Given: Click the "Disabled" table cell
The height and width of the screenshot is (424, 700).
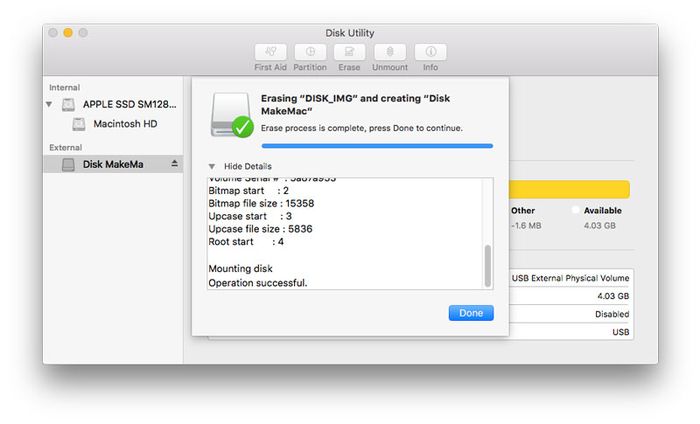Looking at the screenshot, I should click(x=612, y=314).
